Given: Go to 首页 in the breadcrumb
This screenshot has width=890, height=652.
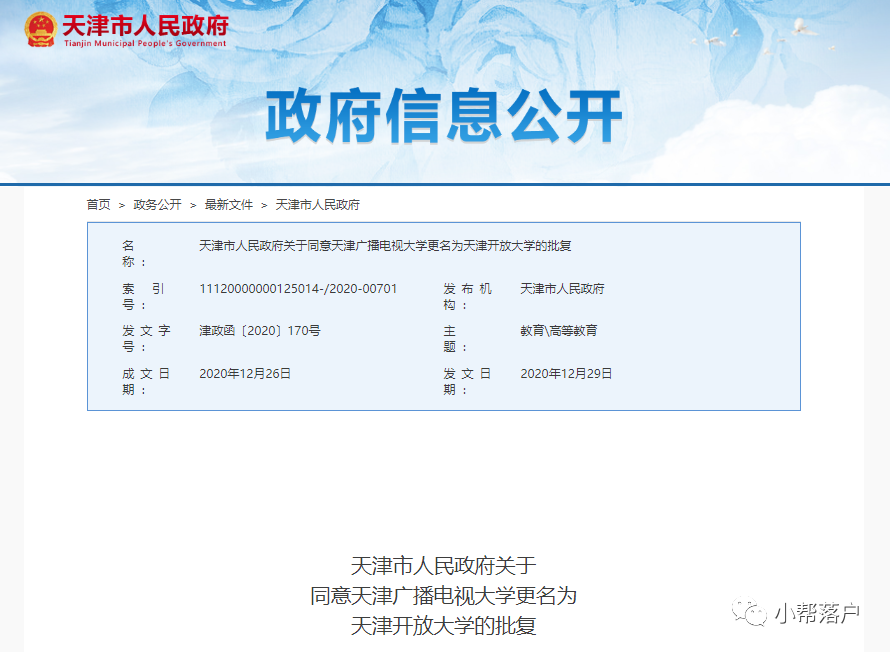Looking at the screenshot, I should pyautogui.click(x=98, y=204).
